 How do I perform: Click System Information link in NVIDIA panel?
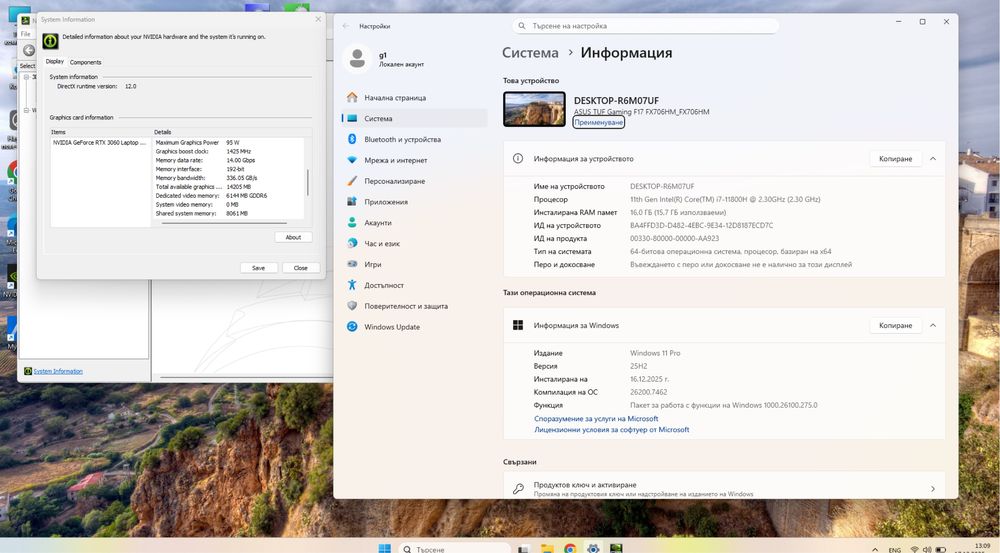click(x=58, y=371)
